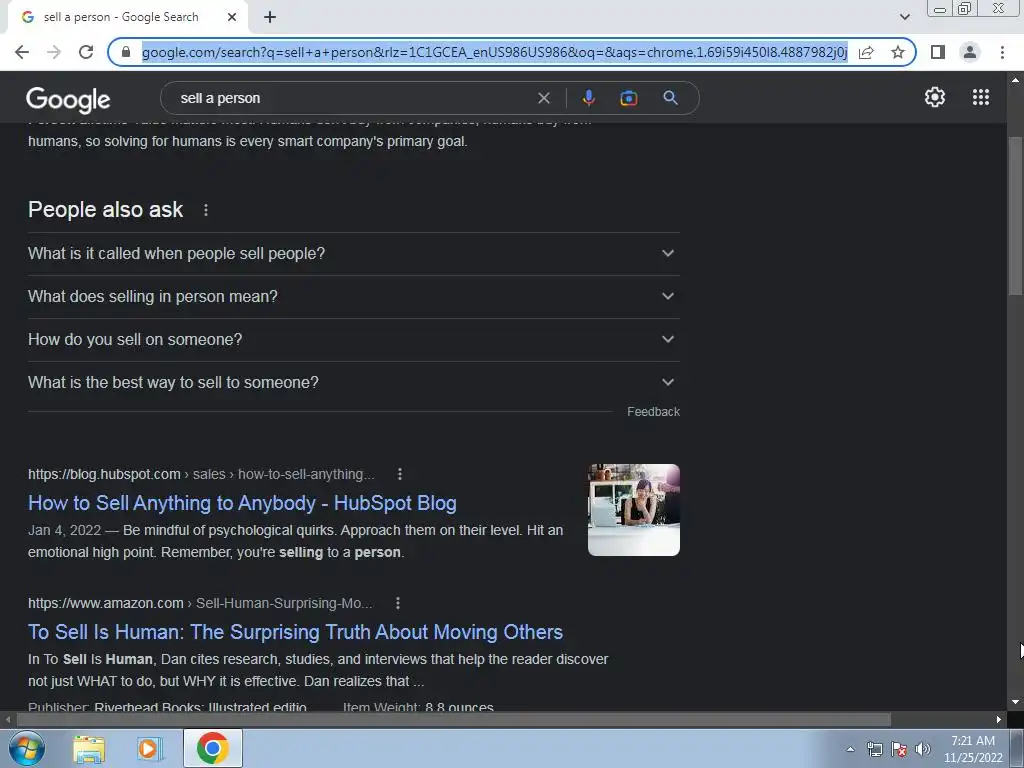
Task: Search by image with camera icon
Action: tap(628, 98)
